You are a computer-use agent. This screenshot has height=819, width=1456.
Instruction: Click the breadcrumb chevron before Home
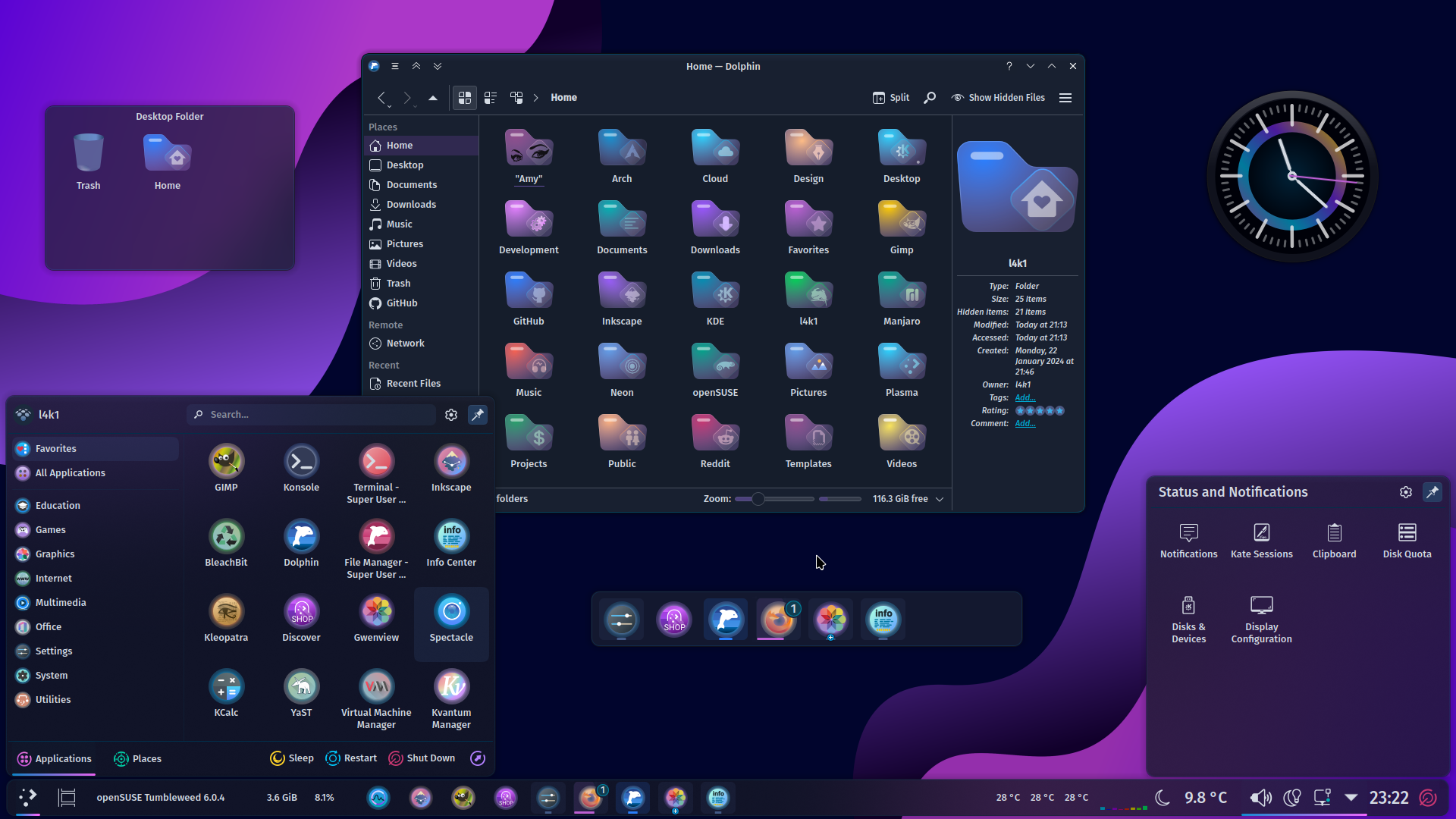(535, 98)
